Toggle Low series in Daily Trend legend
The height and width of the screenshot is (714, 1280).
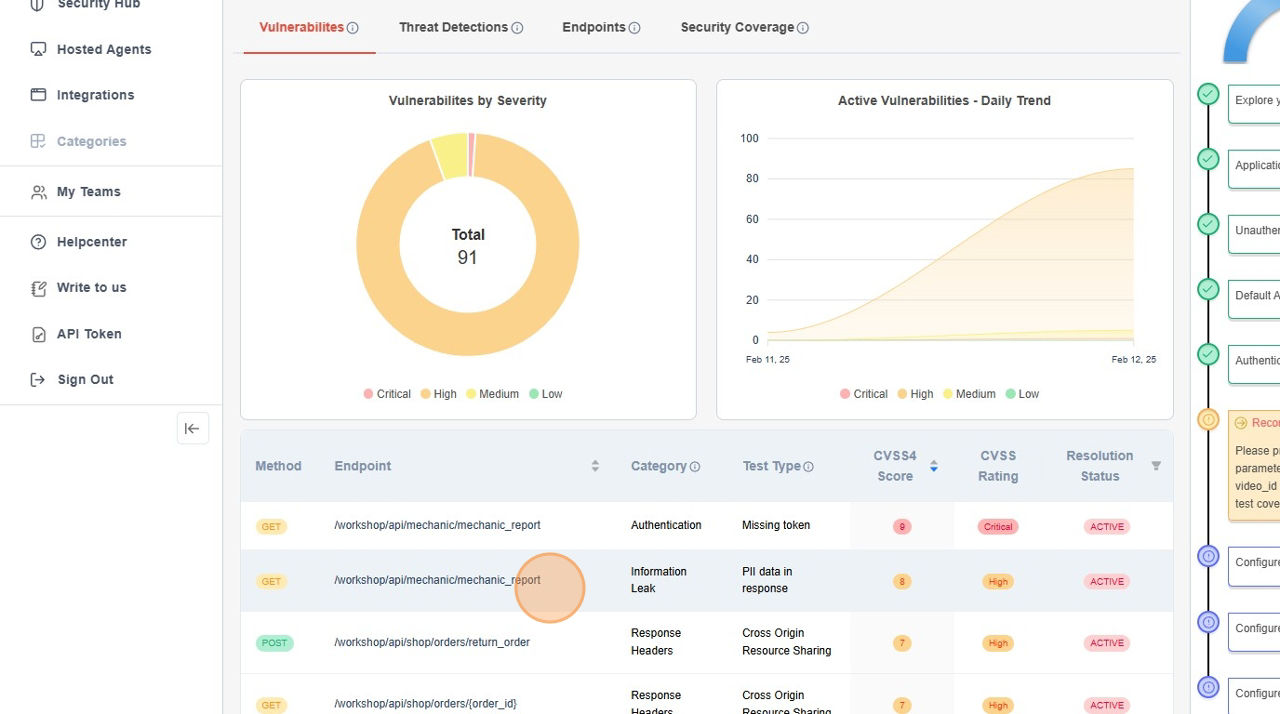[x=1021, y=394]
